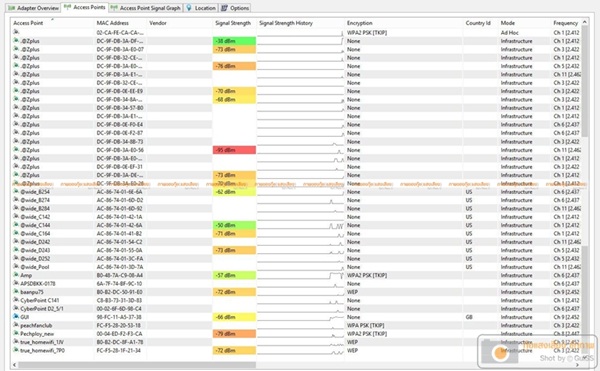The height and width of the screenshot is (371, 600).
Task: Click the connected network icon beside GUI
Action: coord(16,317)
